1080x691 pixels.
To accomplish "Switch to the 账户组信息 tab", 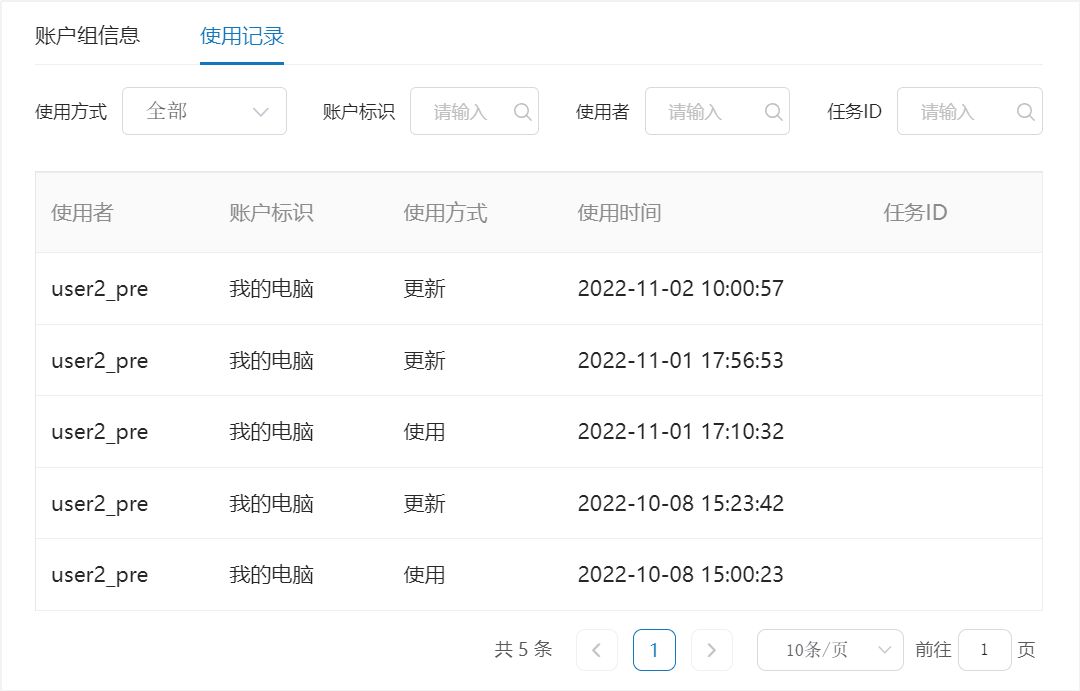I will [87, 36].
